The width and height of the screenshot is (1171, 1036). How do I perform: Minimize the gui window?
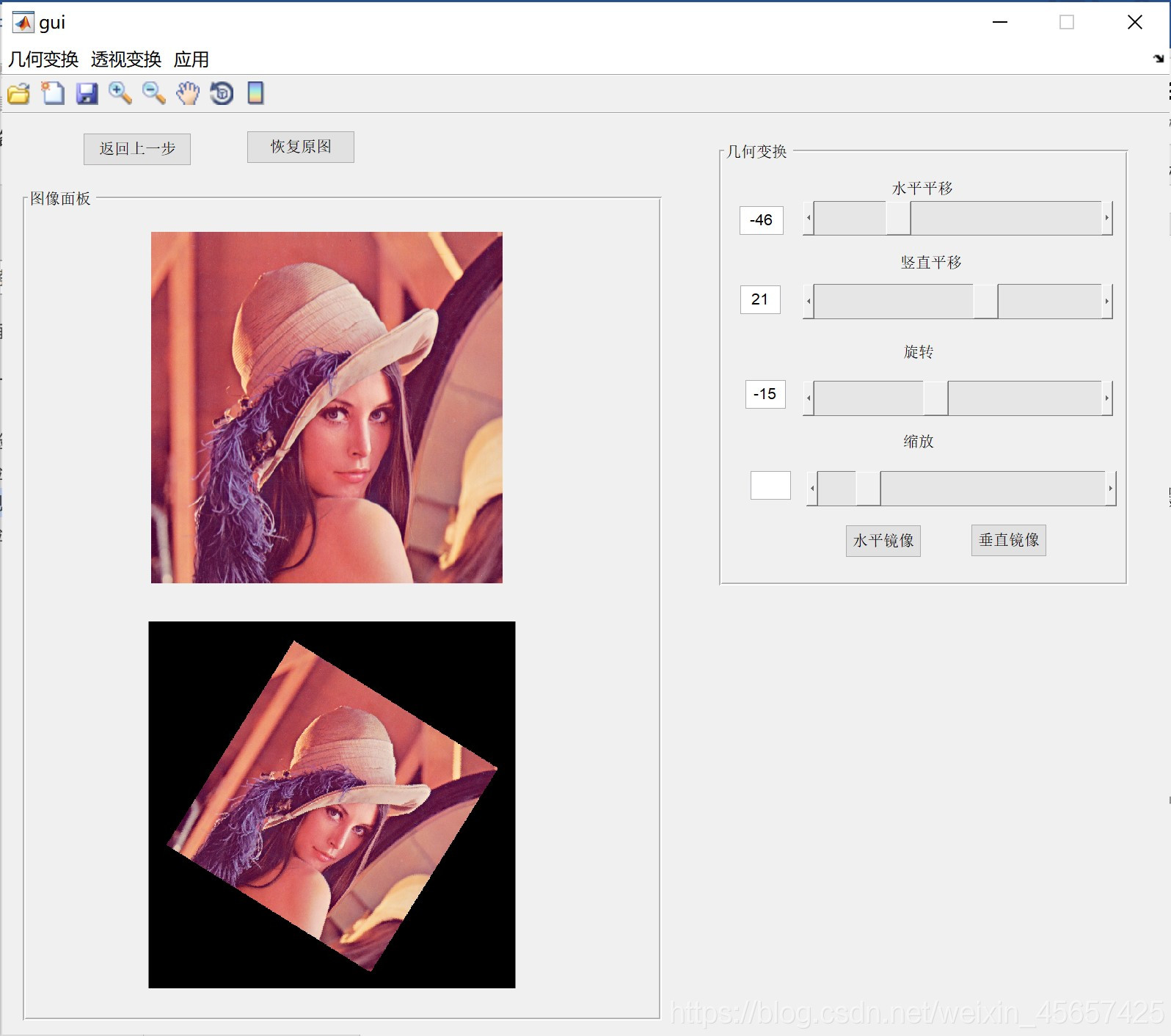click(1000, 23)
